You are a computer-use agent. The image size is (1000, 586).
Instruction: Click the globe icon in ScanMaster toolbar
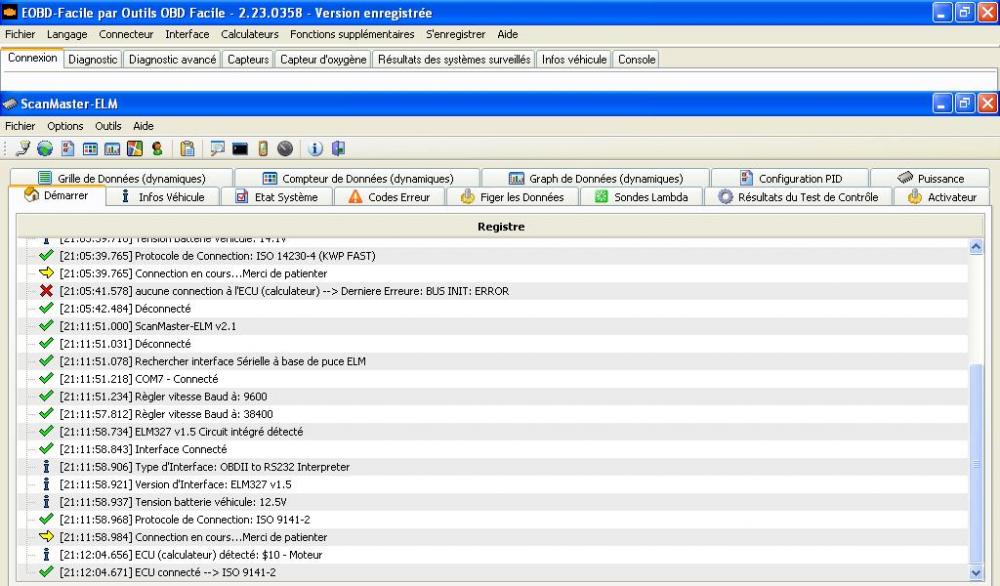[x=45, y=149]
